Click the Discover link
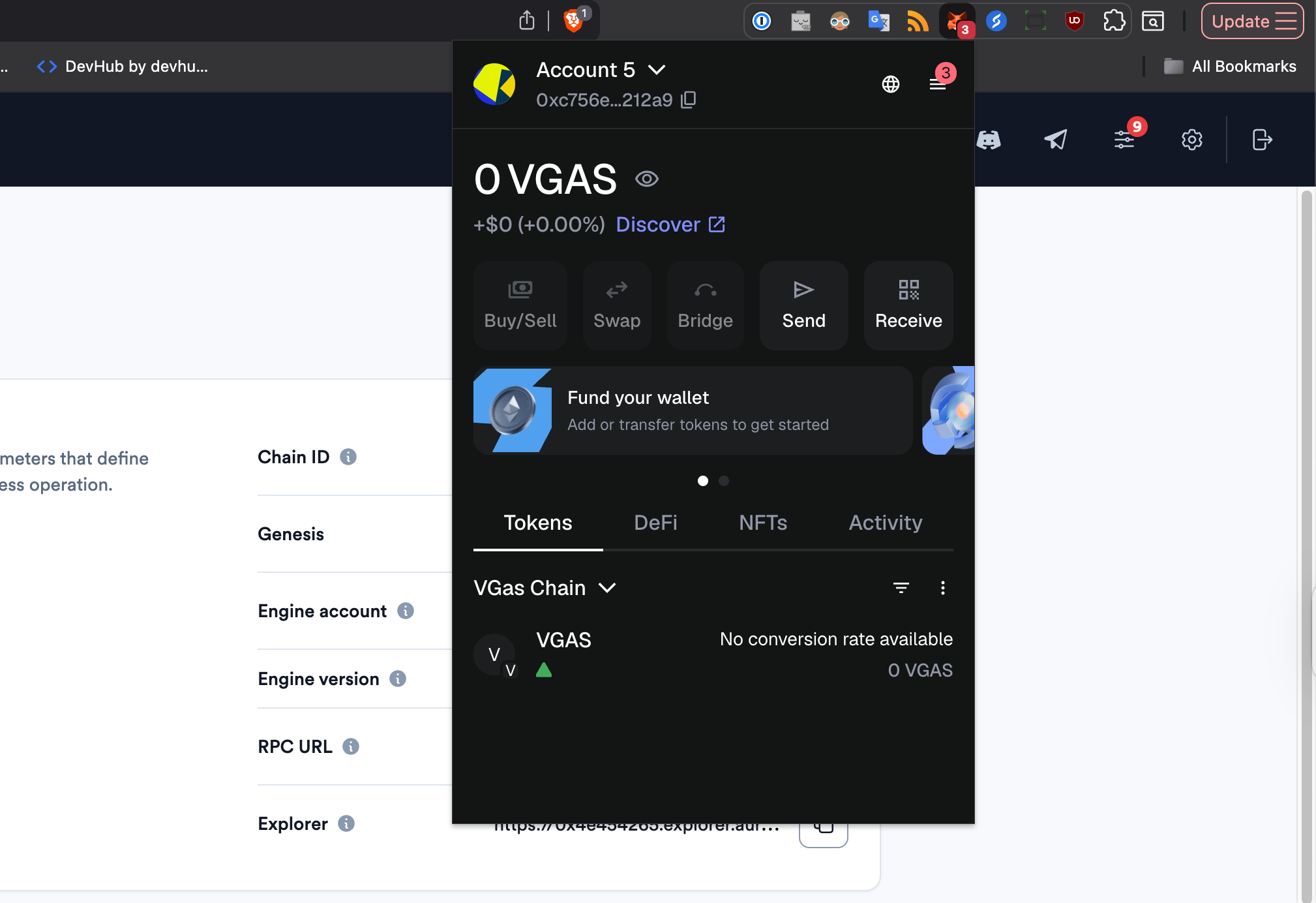The height and width of the screenshot is (903, 1316). 659,224
